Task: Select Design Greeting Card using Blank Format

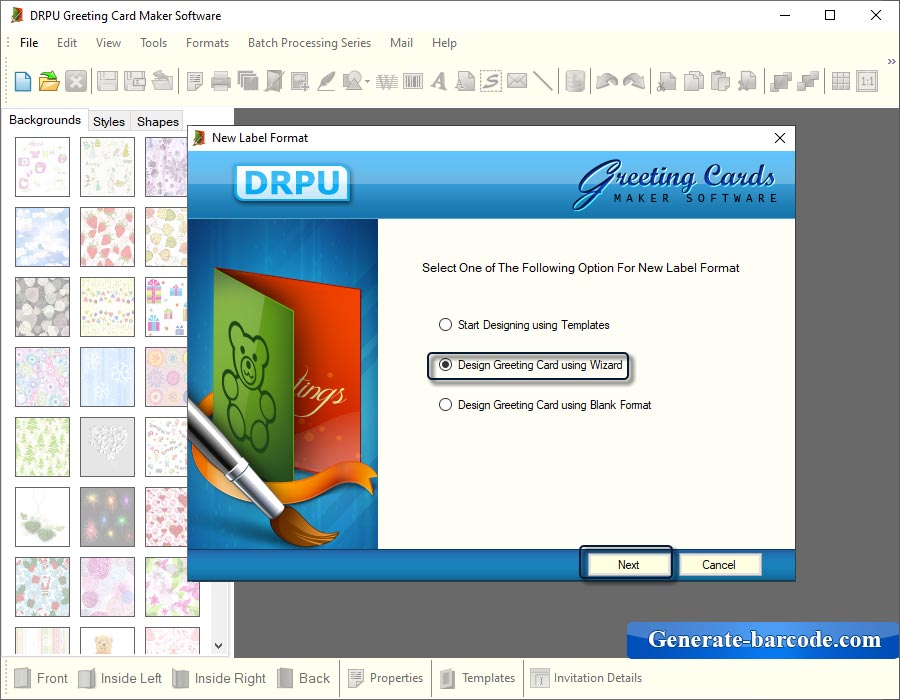Action: [x=545, y=405]
